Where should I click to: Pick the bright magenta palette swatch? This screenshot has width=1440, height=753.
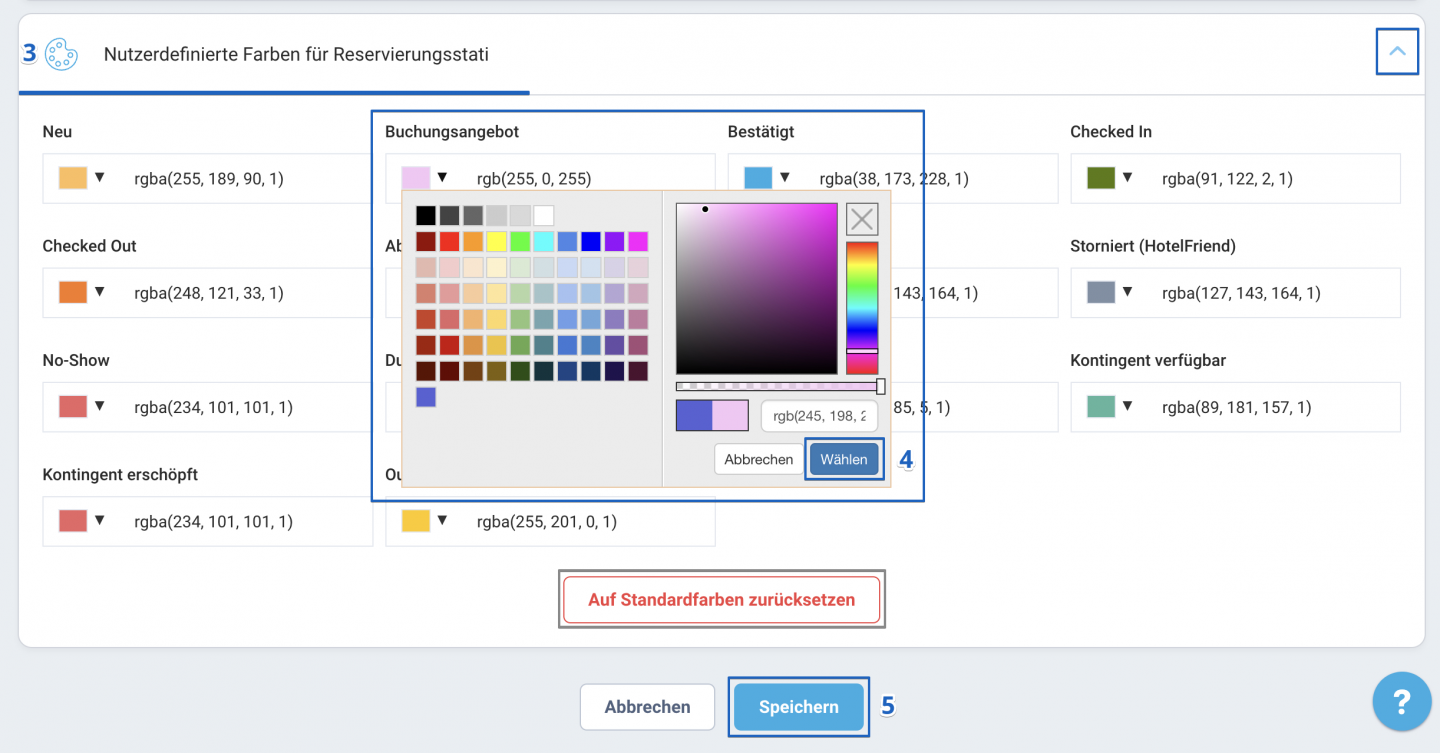click(637, 242)
